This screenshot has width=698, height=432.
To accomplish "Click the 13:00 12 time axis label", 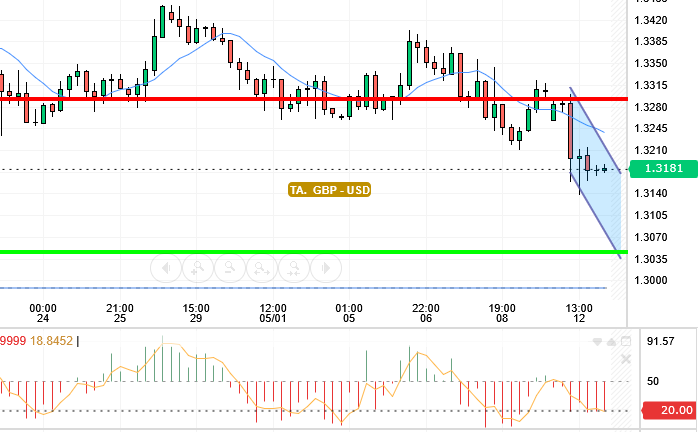I will (x=579, y=313).
